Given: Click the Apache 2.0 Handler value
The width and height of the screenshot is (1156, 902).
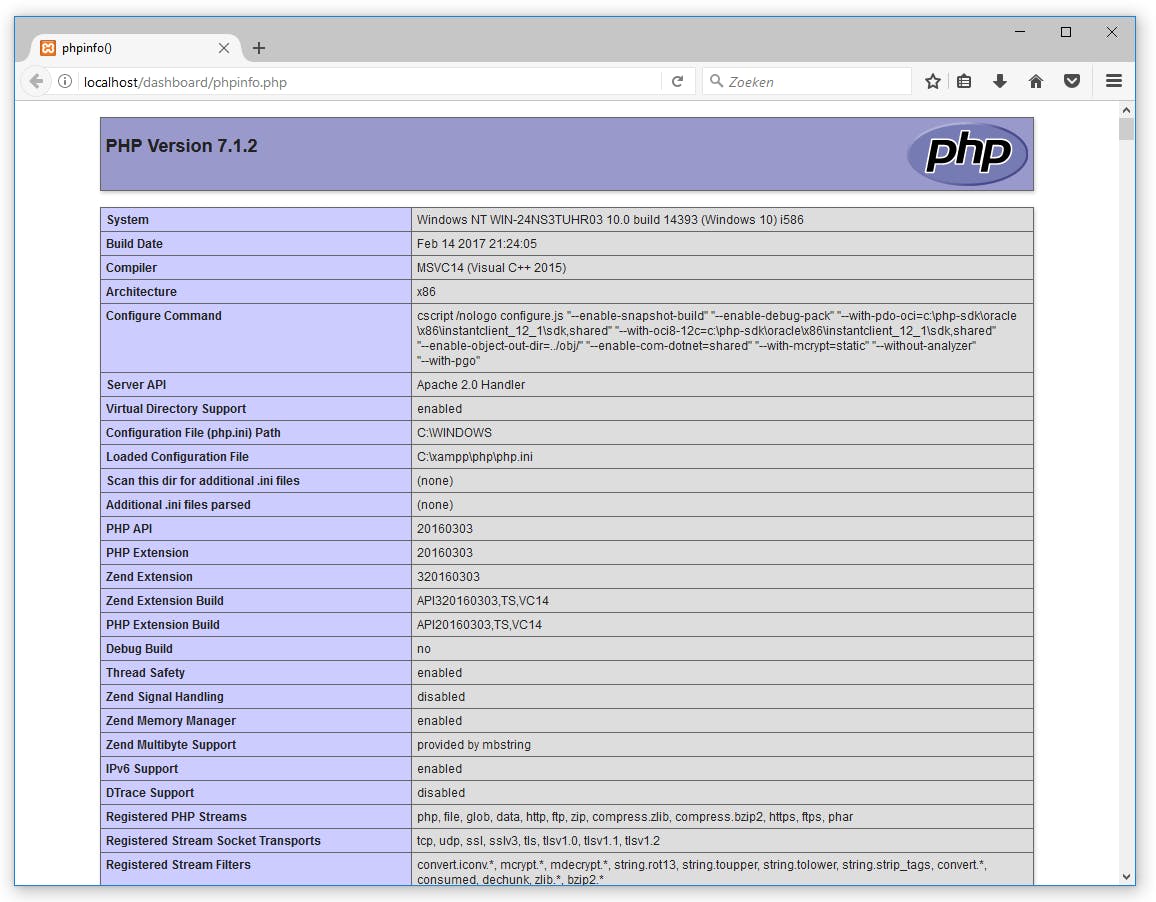Looking at the screenshot, I should (471, 385).
